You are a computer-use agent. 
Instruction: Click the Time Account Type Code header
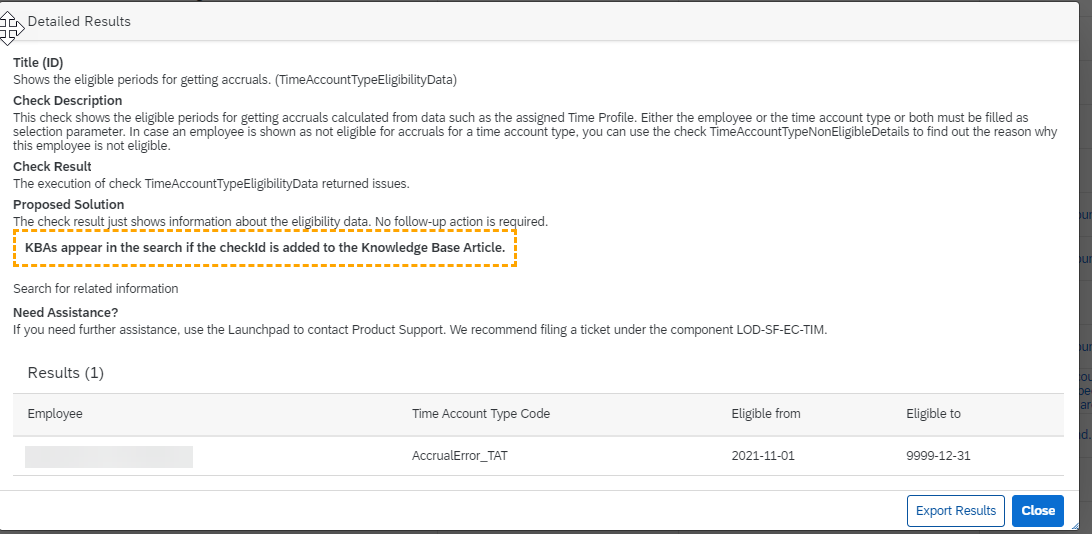pos(481,414)
